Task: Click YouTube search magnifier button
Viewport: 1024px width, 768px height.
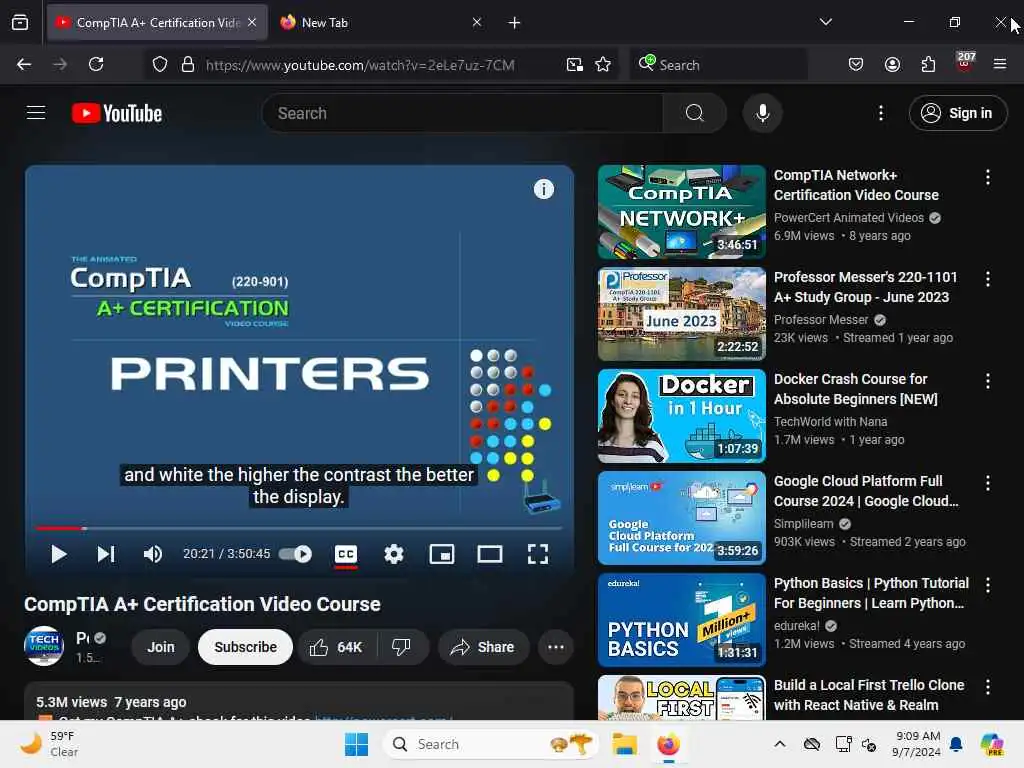Action: 695,113
